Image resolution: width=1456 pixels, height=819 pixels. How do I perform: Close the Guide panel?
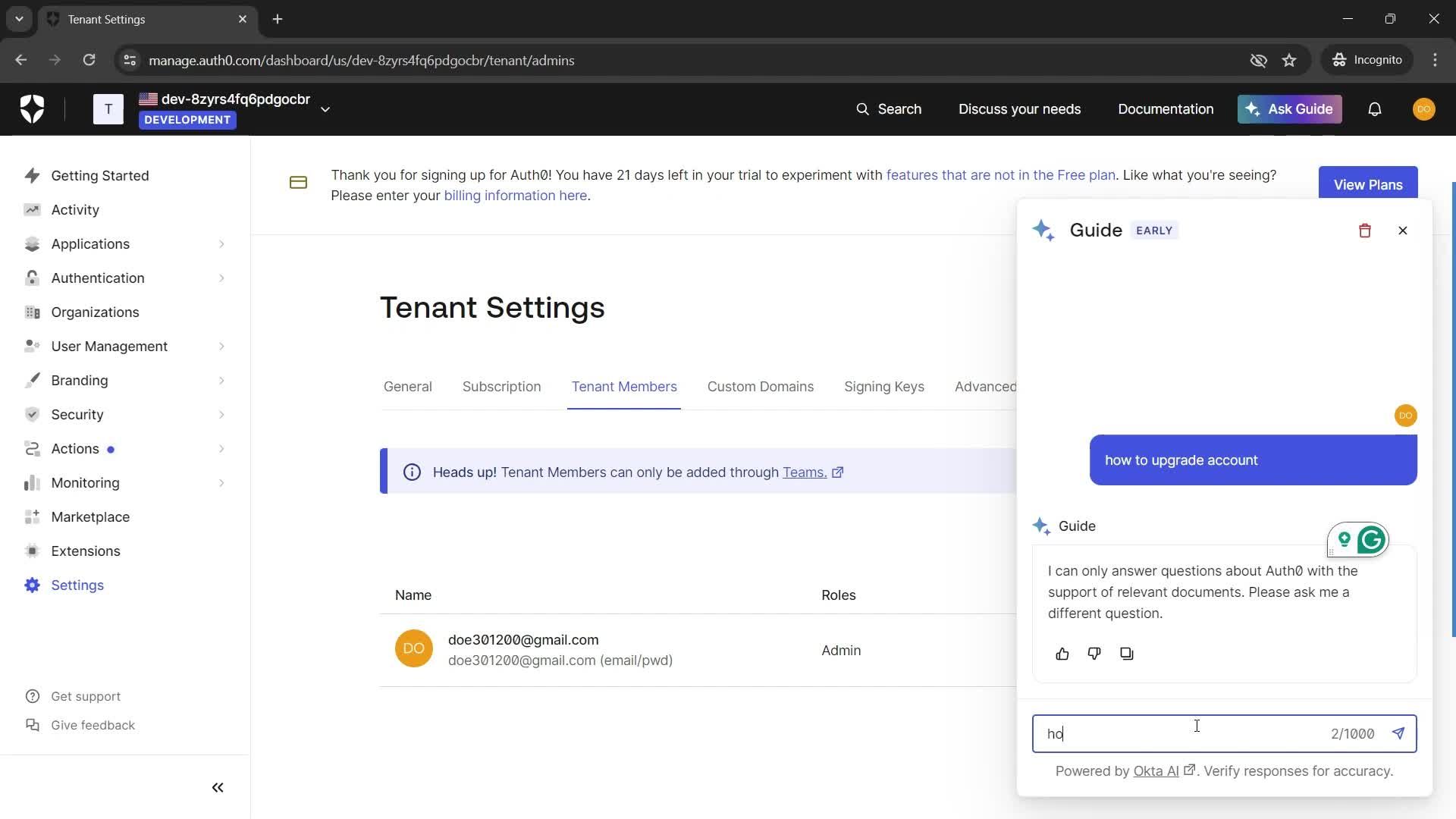(x=1402, y=231)
